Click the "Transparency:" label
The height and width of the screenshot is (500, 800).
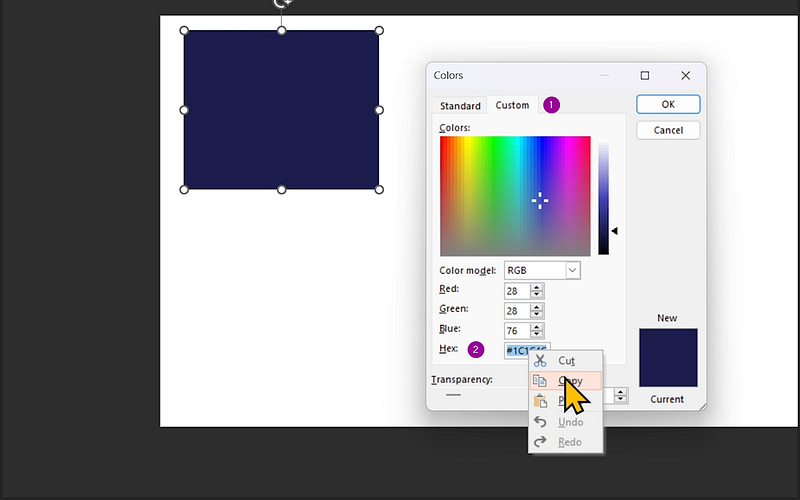[462, 380]
